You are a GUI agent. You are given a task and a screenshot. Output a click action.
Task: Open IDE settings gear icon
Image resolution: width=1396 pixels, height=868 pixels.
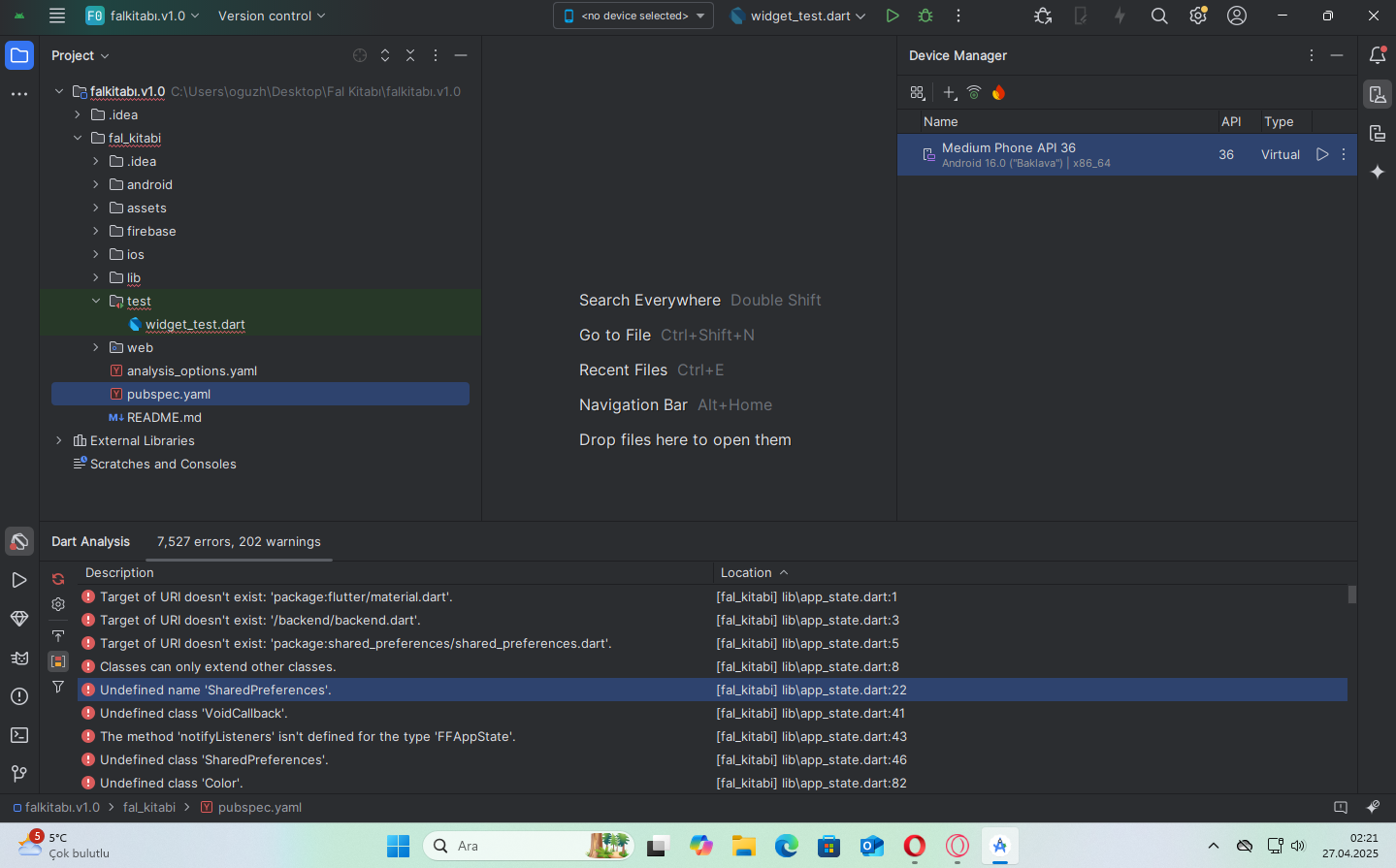(x=1198, y=16)
